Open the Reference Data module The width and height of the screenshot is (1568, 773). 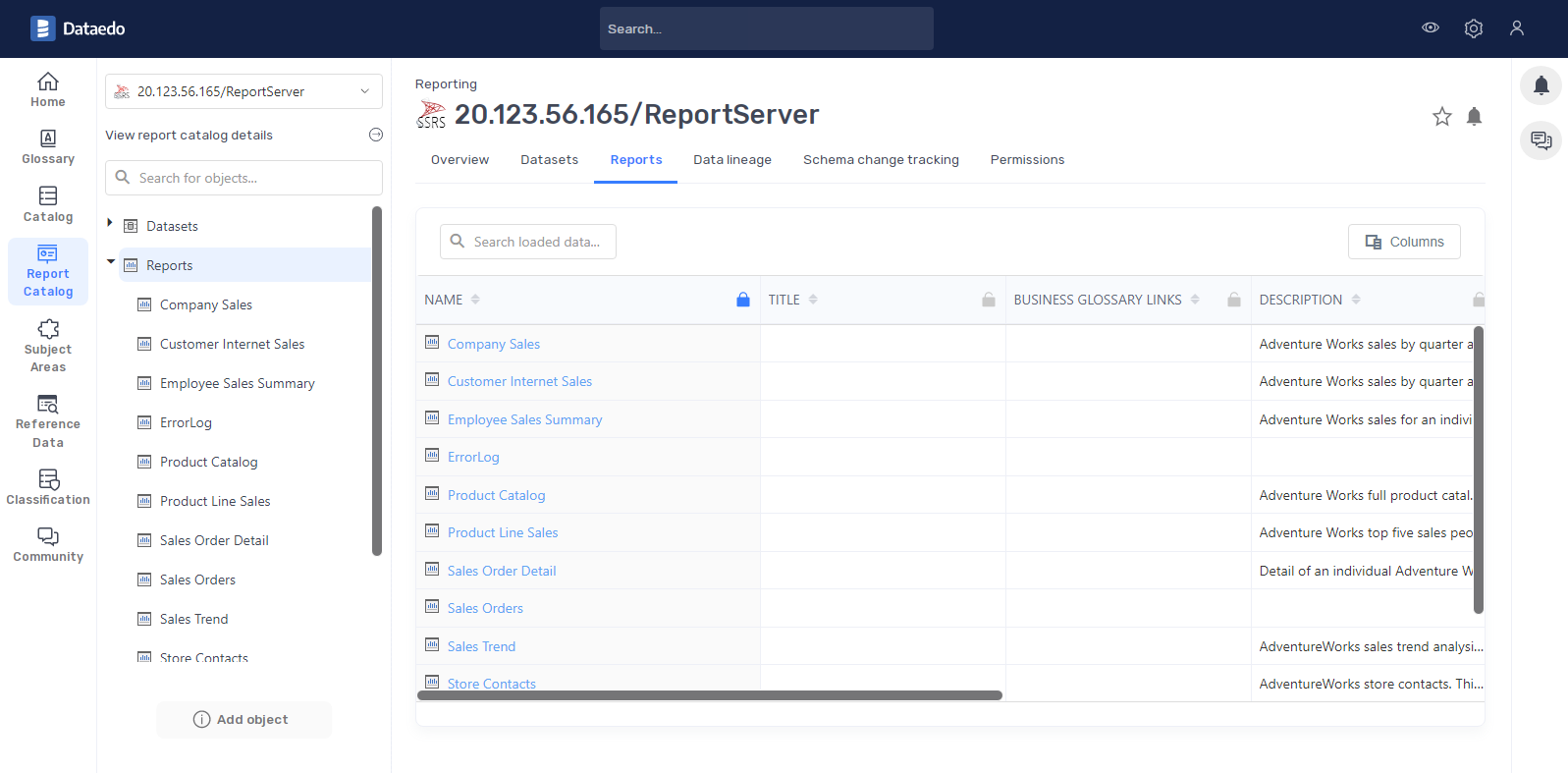48,421
